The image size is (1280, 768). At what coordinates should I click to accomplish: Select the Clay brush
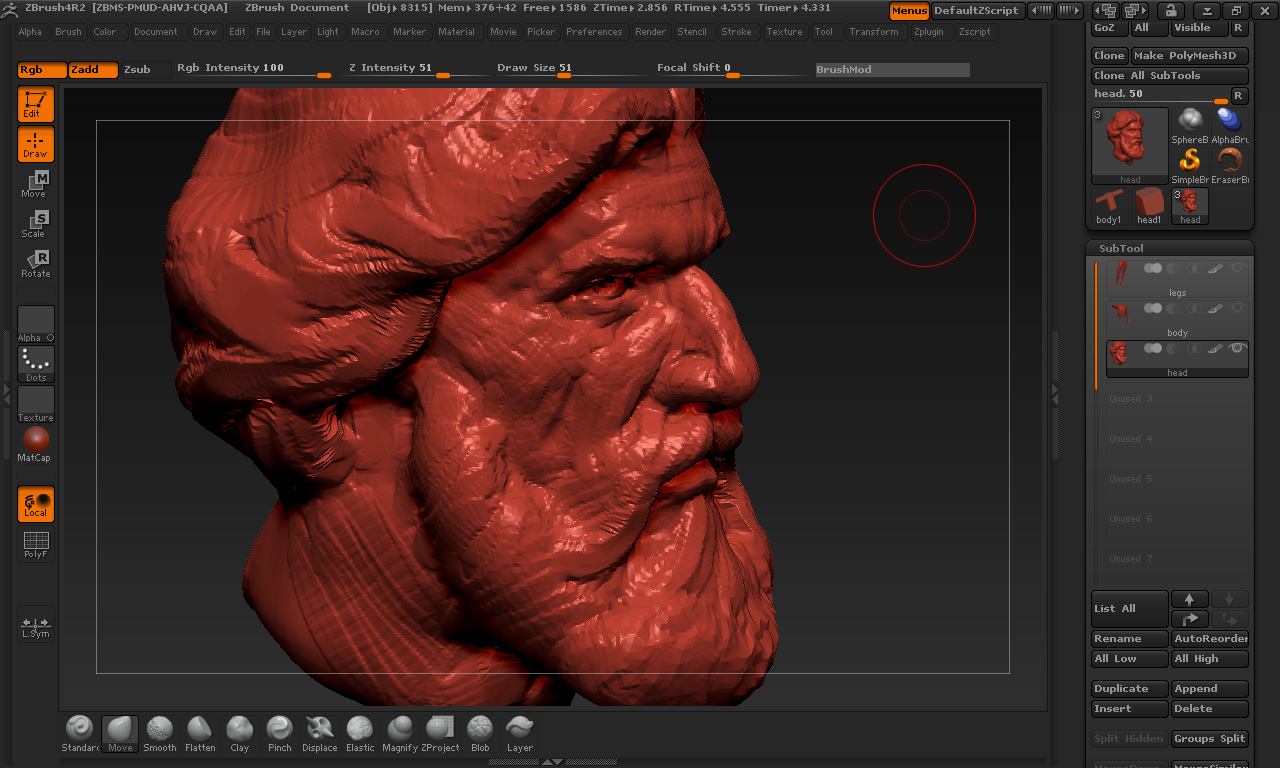(239, 730)
